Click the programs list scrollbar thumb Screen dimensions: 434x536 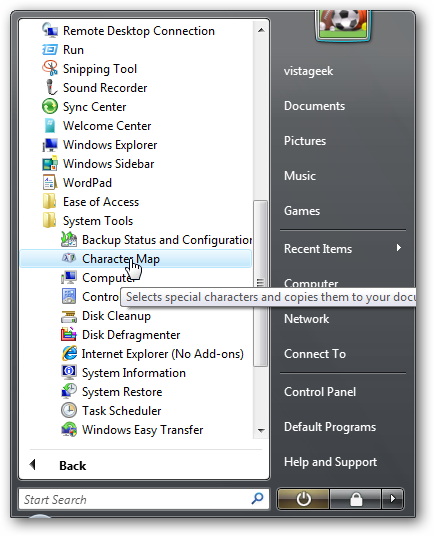[x=260, y=283]
